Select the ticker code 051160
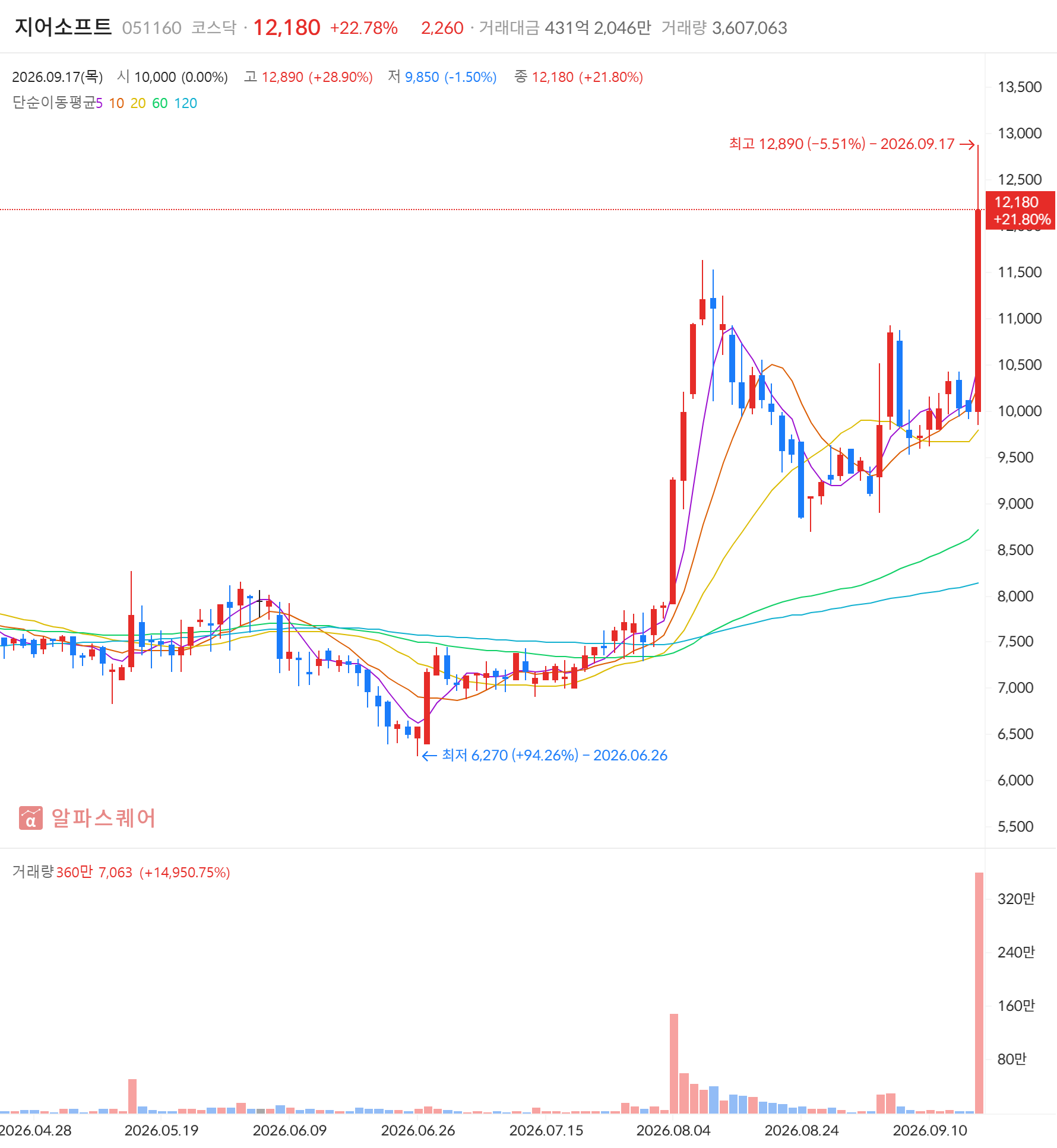The width and height of the screenshot is (1057, 1148). click(151, 28)
